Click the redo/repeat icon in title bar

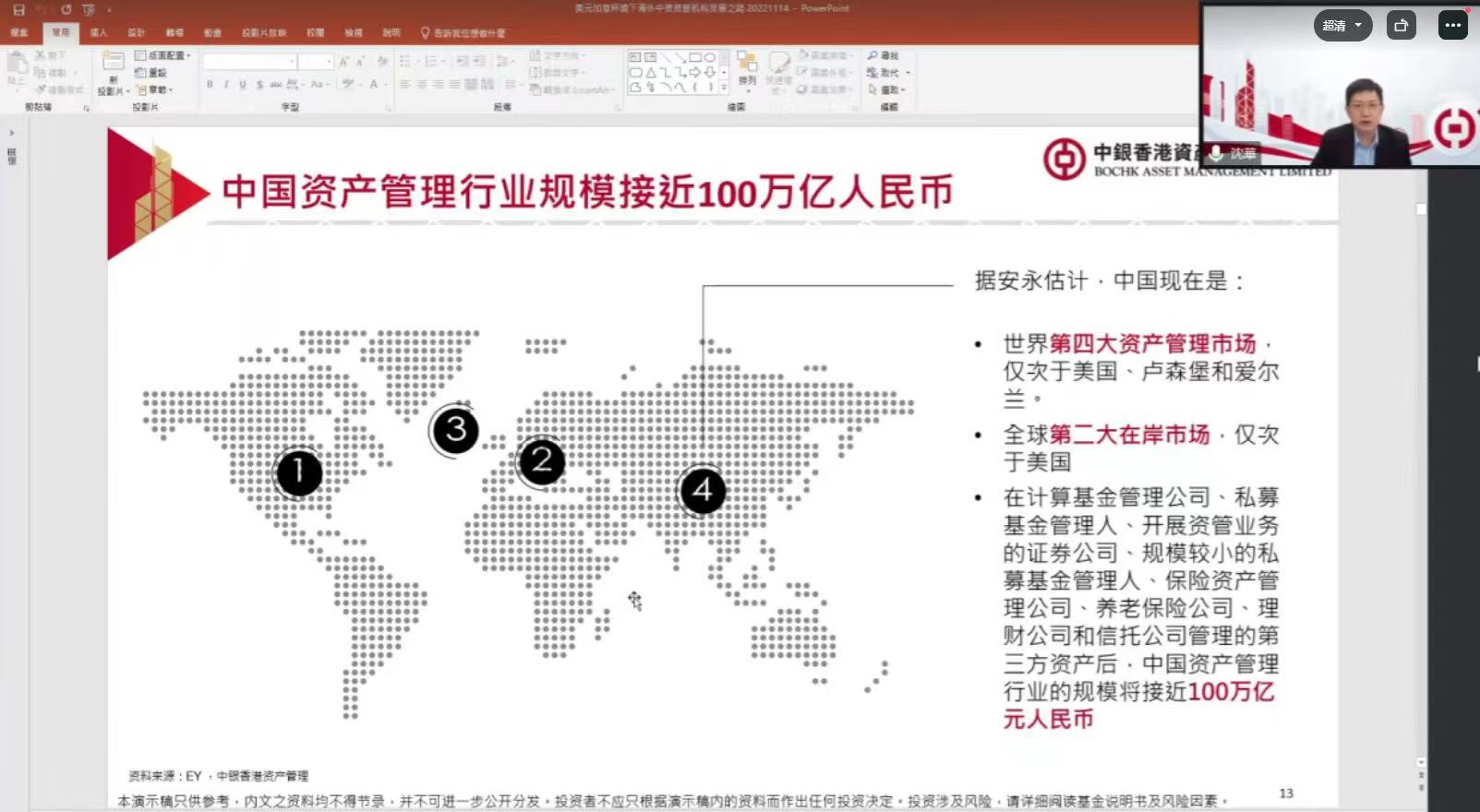coord(66,9)
